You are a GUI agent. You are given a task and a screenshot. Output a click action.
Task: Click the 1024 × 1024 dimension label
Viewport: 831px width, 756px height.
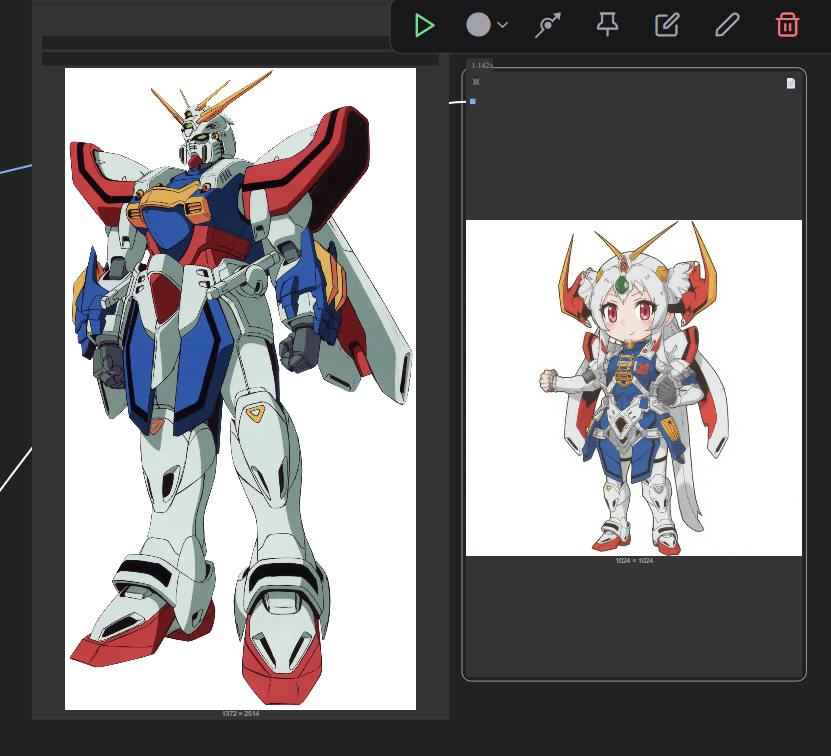coord(634,561)
